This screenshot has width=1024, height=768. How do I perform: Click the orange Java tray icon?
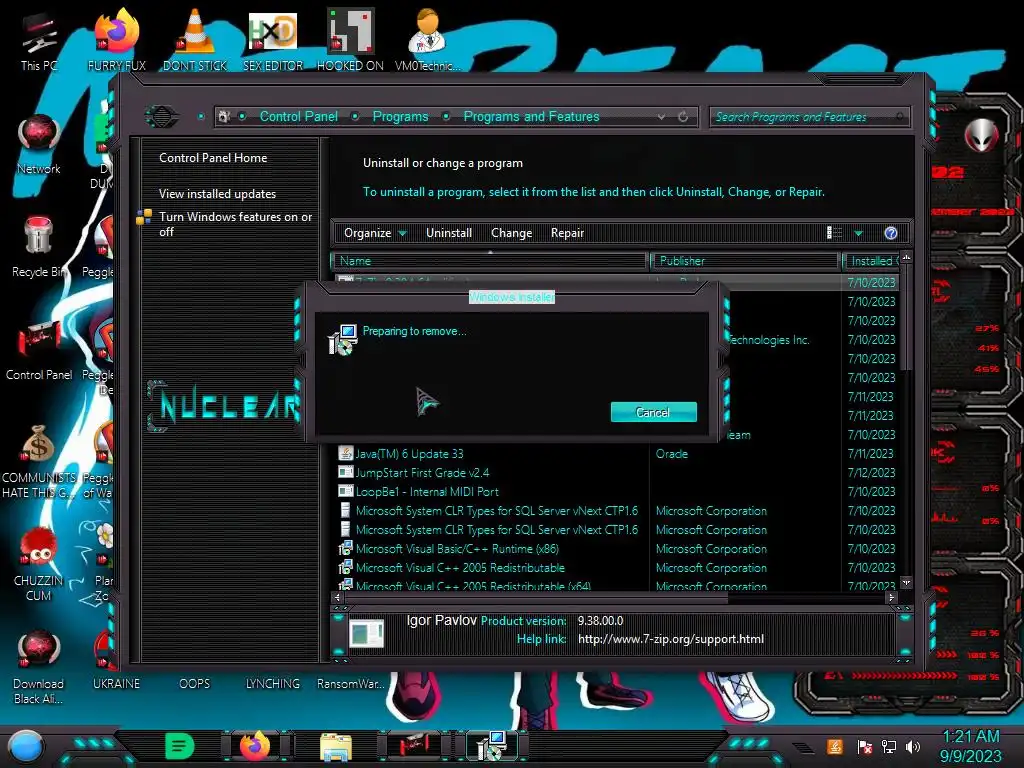coord(835,746)
